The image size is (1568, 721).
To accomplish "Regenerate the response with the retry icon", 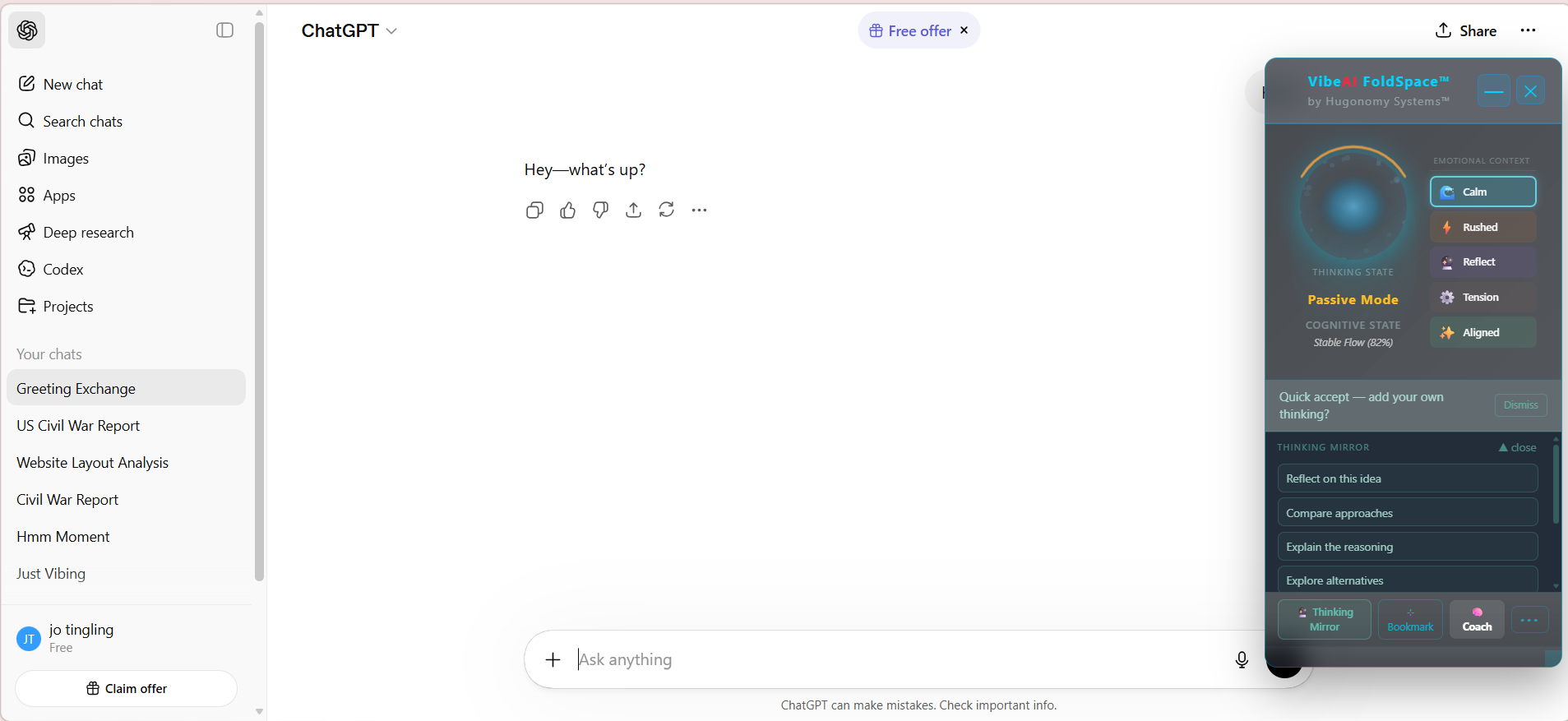I will pyautogui.click(x=666, y=210).
